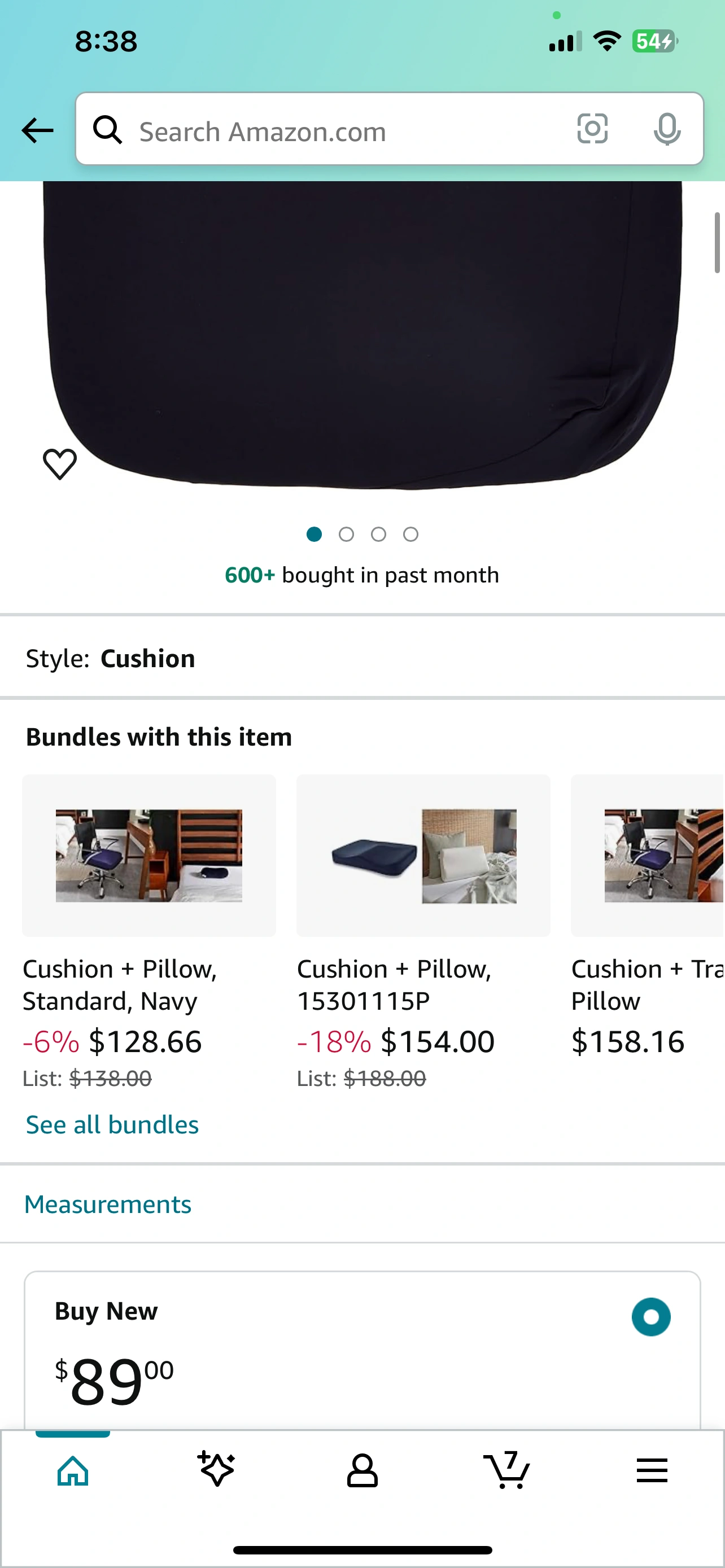Click the page scrollbar handle
This screenshot has height=1568, width=725.
[x=717, y=242]
